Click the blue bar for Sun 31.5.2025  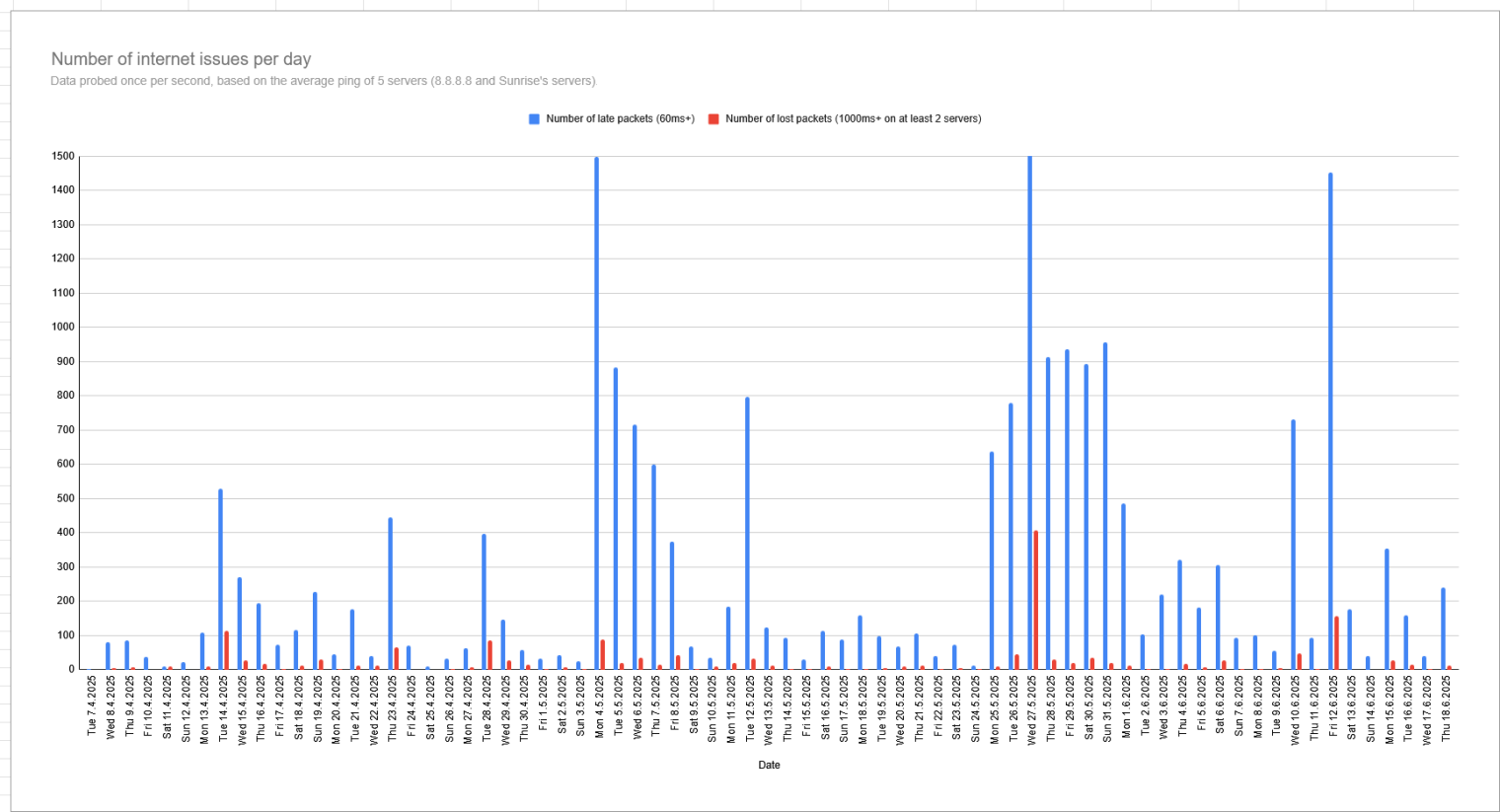click(1105, 506)
